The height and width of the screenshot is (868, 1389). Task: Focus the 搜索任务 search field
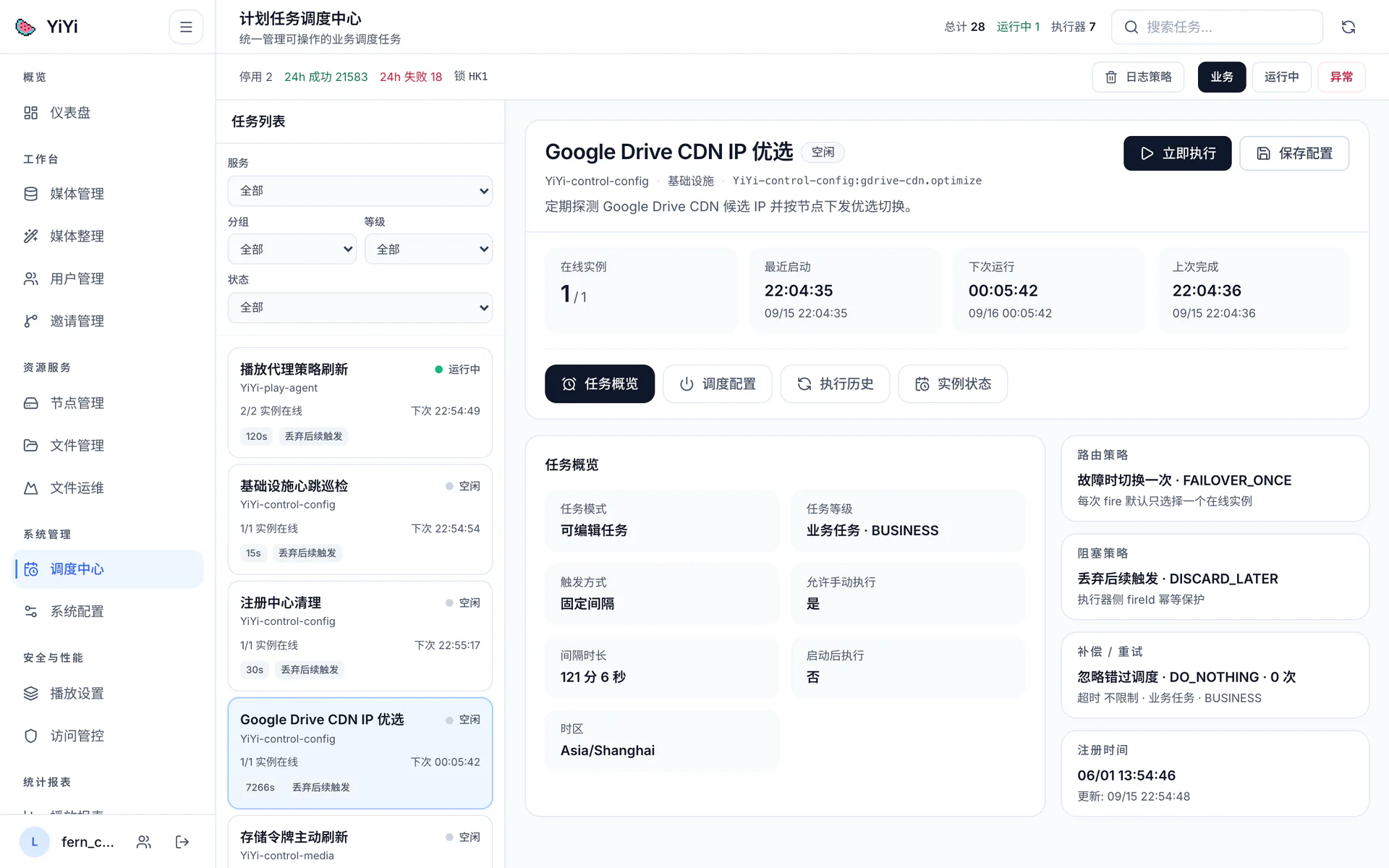1217,27
